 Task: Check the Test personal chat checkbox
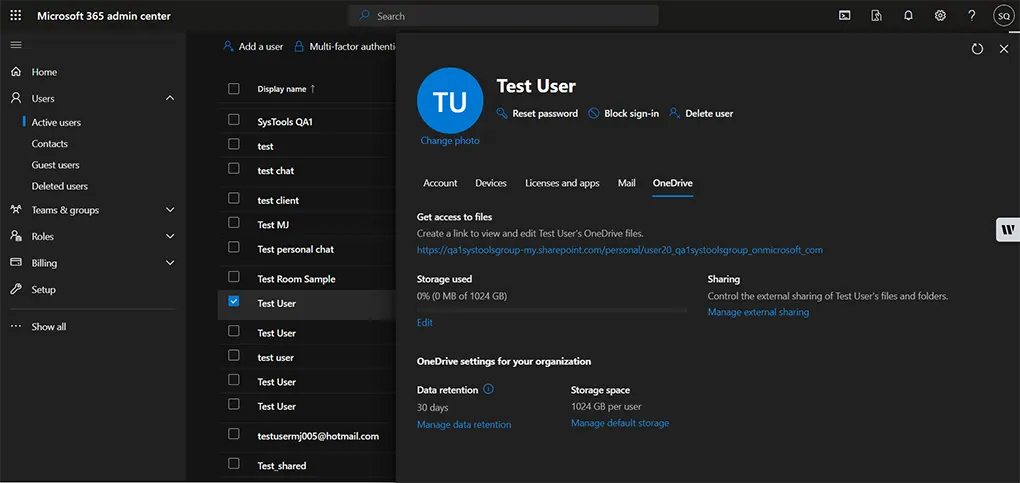coord(234,247)
